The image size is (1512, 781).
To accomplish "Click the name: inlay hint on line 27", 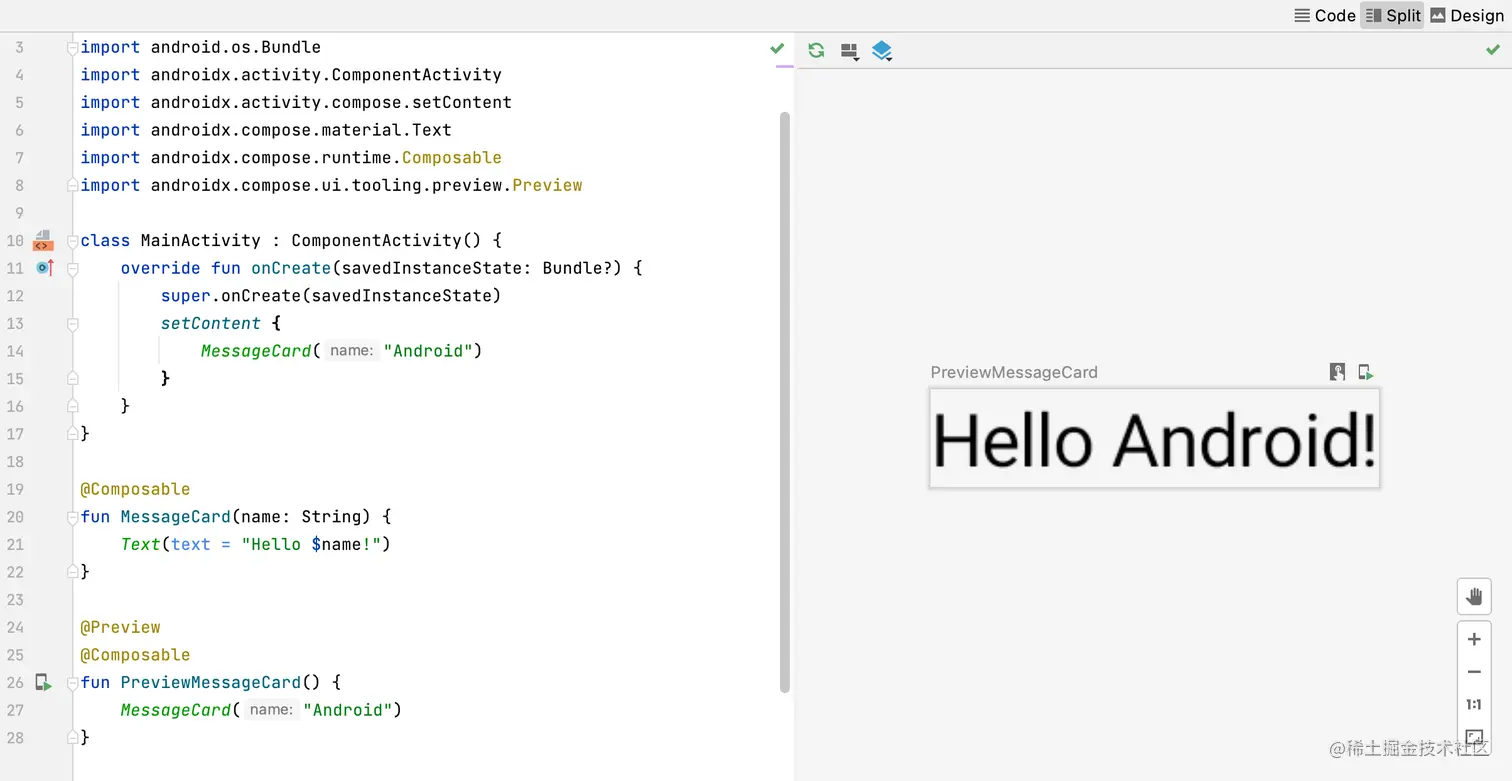I will coord(271,710).
